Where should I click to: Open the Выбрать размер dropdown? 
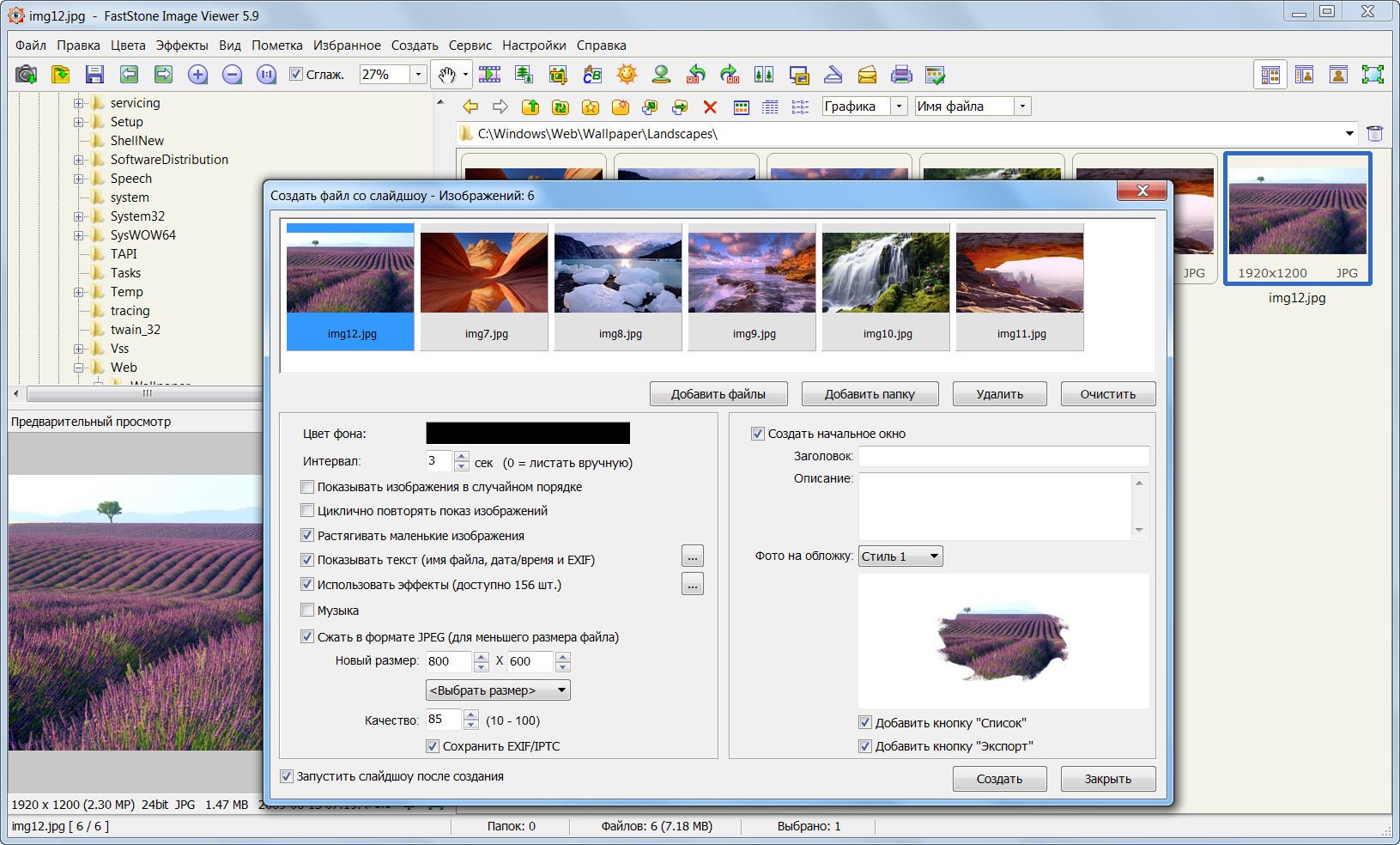click(498, 690)
